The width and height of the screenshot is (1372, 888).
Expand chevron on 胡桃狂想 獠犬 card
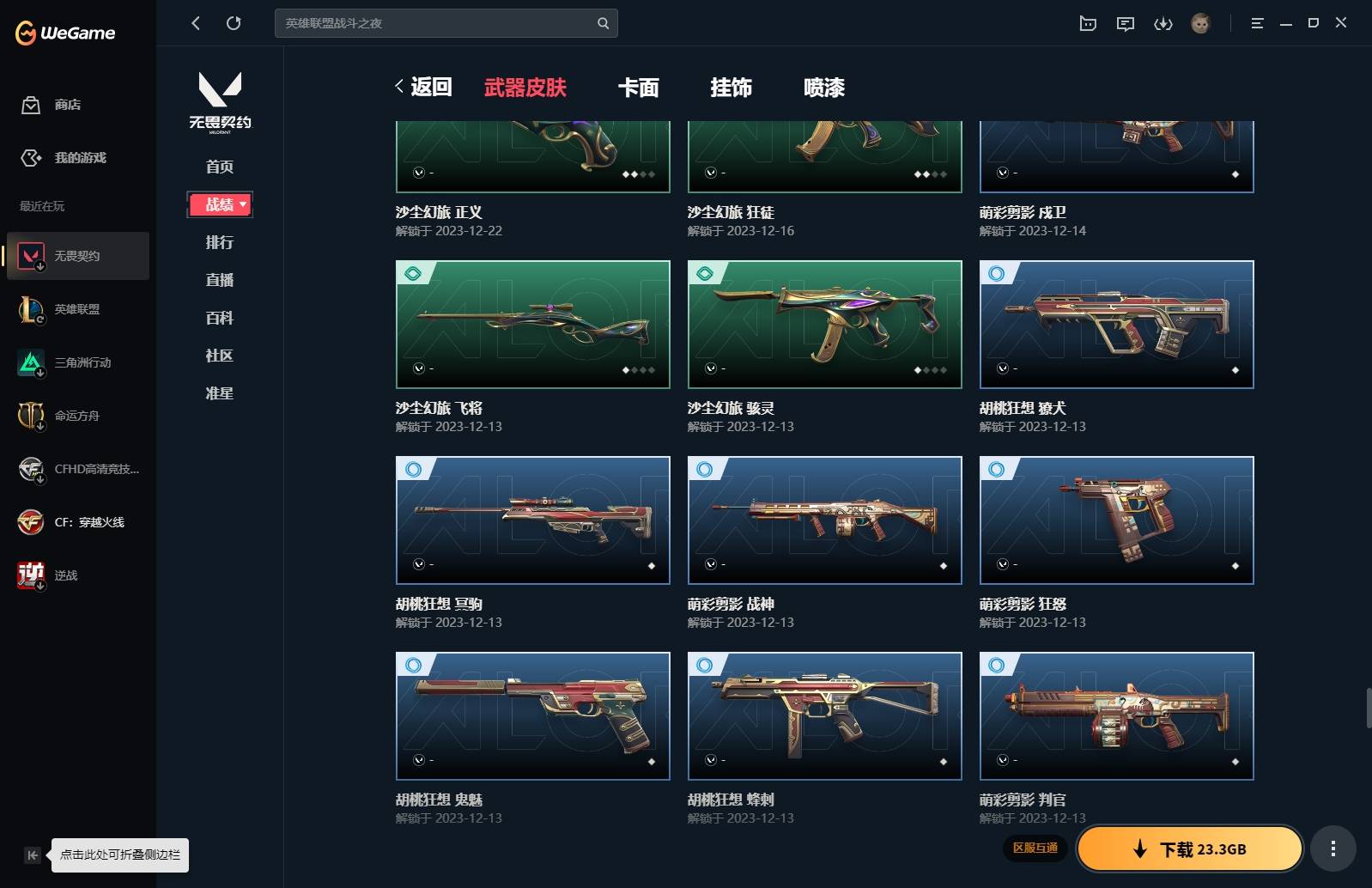[x=1003, y=368]
